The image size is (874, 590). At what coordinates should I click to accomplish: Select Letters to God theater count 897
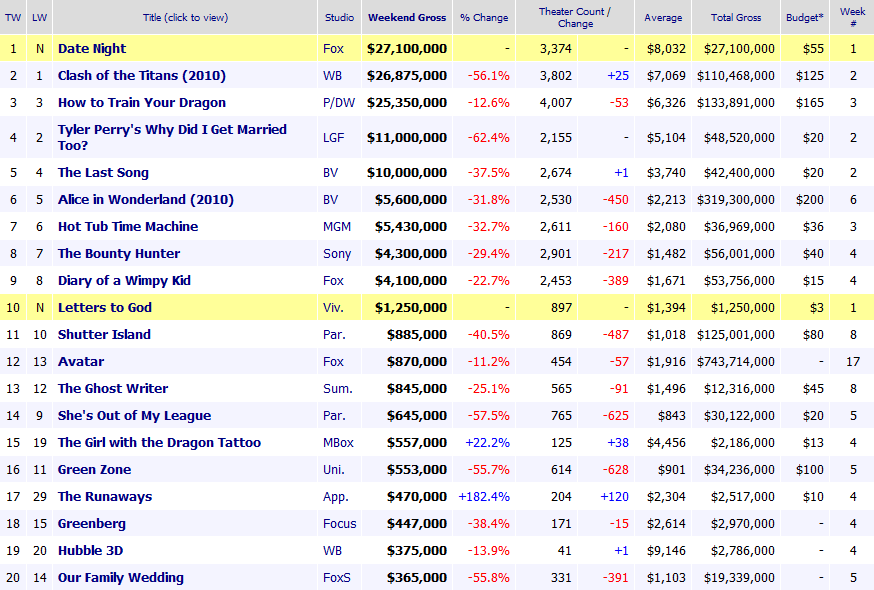[561, 307]
